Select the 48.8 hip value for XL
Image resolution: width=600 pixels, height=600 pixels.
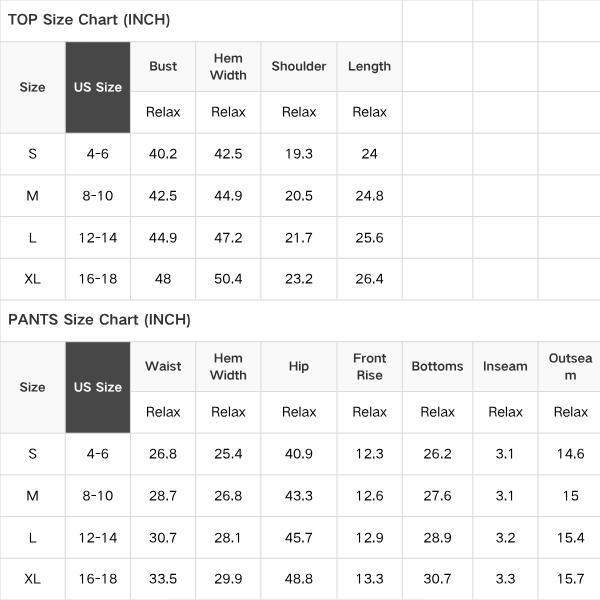pos(299,579)
